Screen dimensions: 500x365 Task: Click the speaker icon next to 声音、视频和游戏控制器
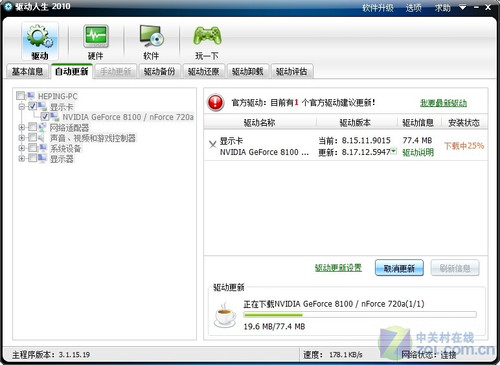[x=42, y=138]
